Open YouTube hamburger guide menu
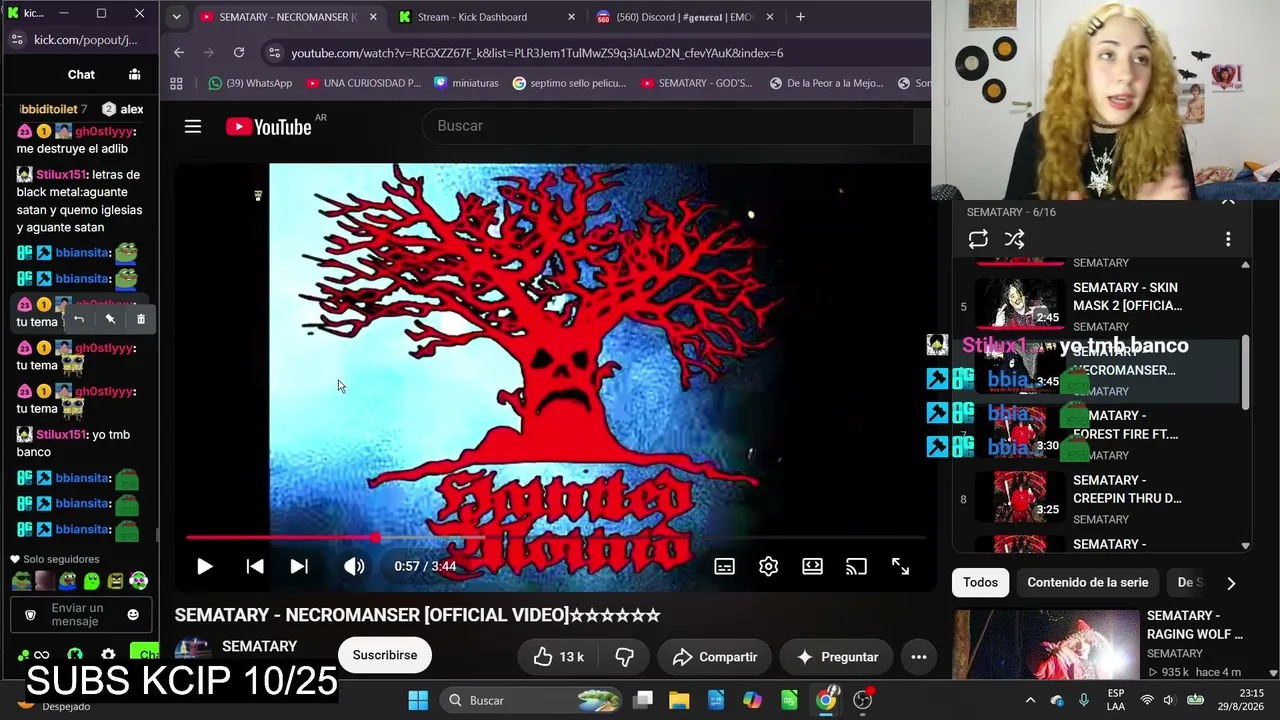Image resolution: width=1280 pixels, height=720 pixels. 193,126
